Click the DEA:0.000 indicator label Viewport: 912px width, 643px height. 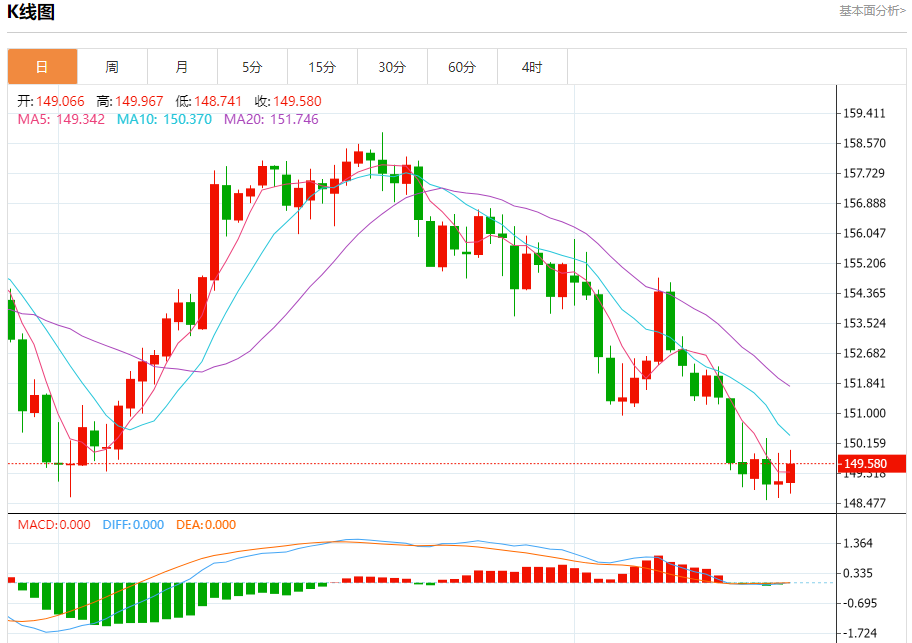pos(206,524)
